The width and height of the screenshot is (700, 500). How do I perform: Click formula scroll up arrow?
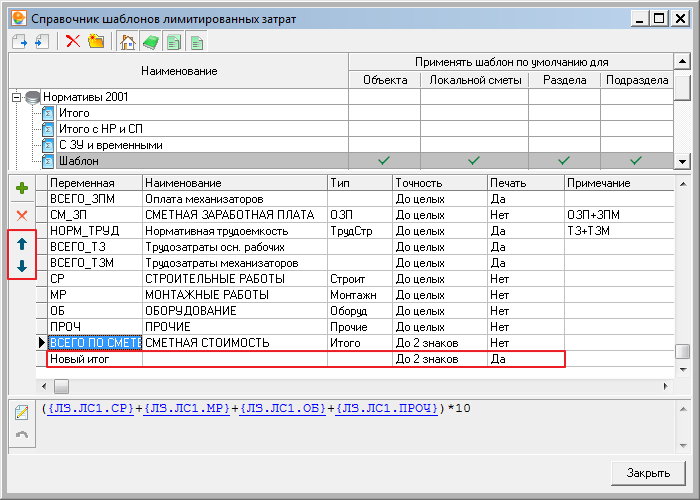[683, 409]
